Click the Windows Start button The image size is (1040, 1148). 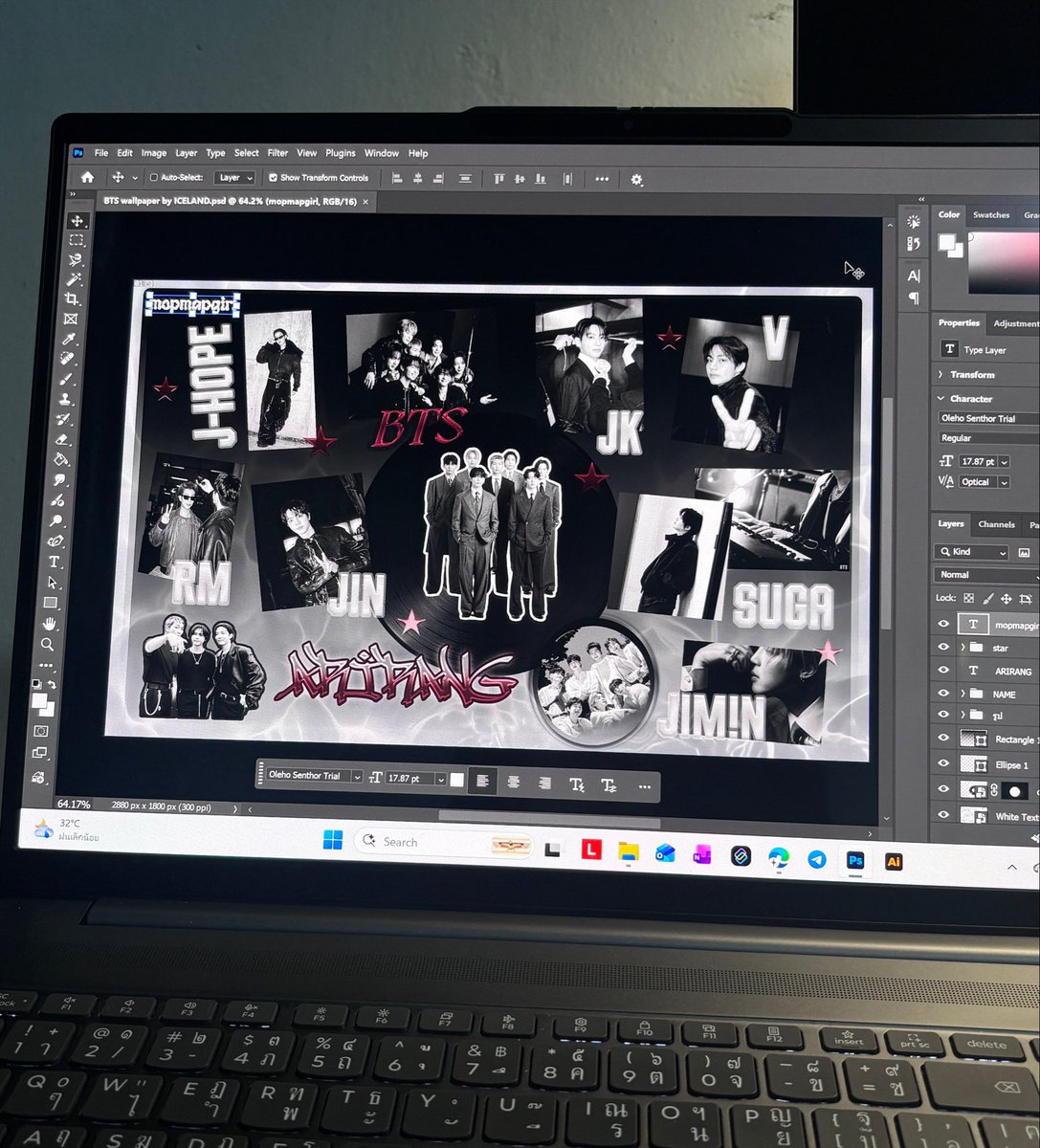click(333, 840)
